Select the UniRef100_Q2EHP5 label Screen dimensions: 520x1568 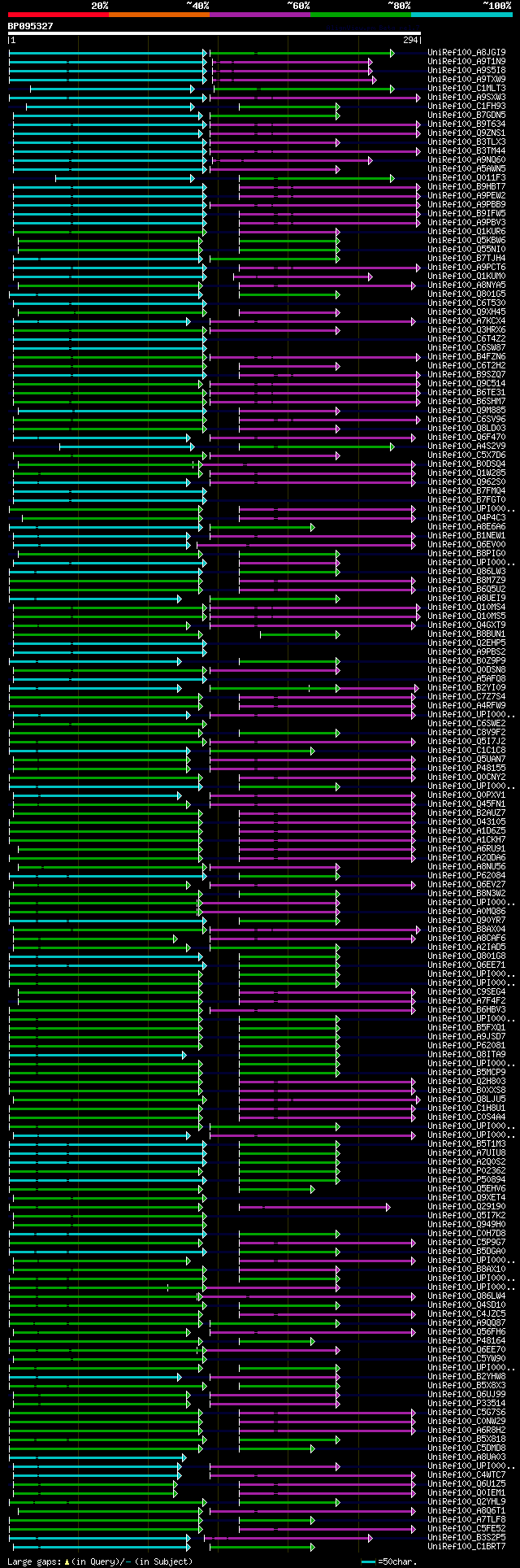click(x=466, y=643)
